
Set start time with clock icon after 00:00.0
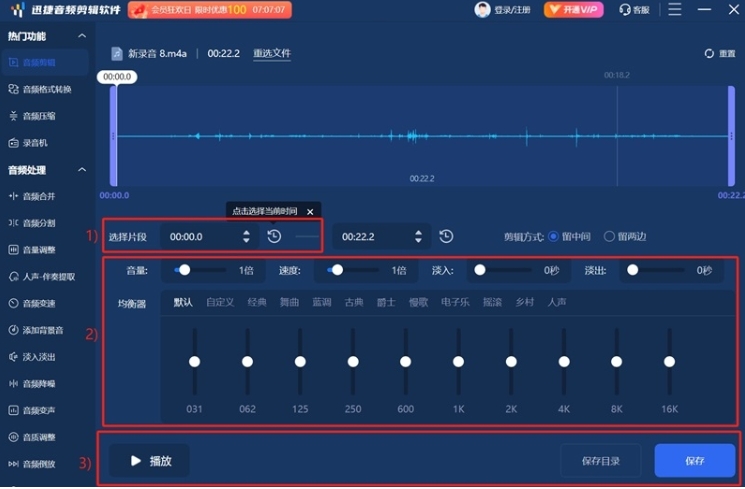[x=274, y=236]
